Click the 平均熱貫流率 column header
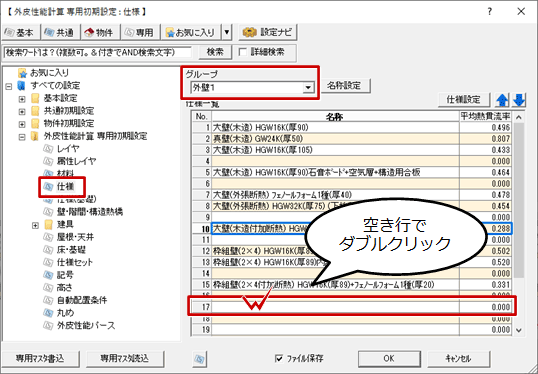 [486, 117]
